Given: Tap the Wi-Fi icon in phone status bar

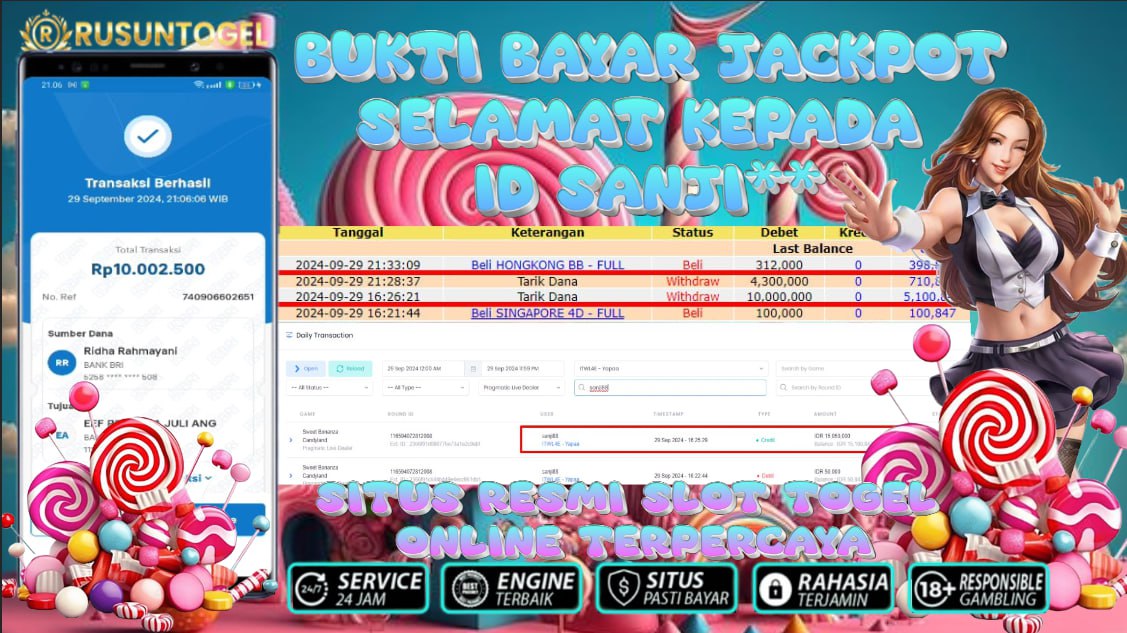Looking at the screenshot, I should (198, 85).
